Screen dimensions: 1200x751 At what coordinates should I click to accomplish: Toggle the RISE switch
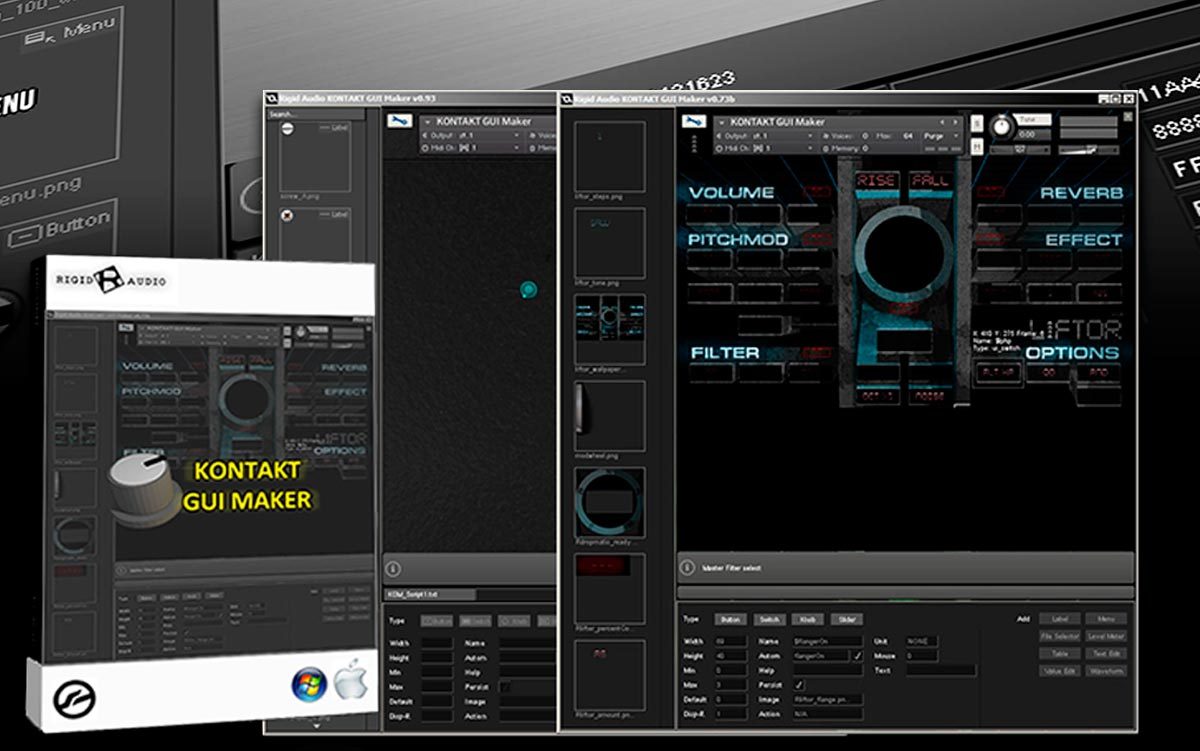(877, 180)
